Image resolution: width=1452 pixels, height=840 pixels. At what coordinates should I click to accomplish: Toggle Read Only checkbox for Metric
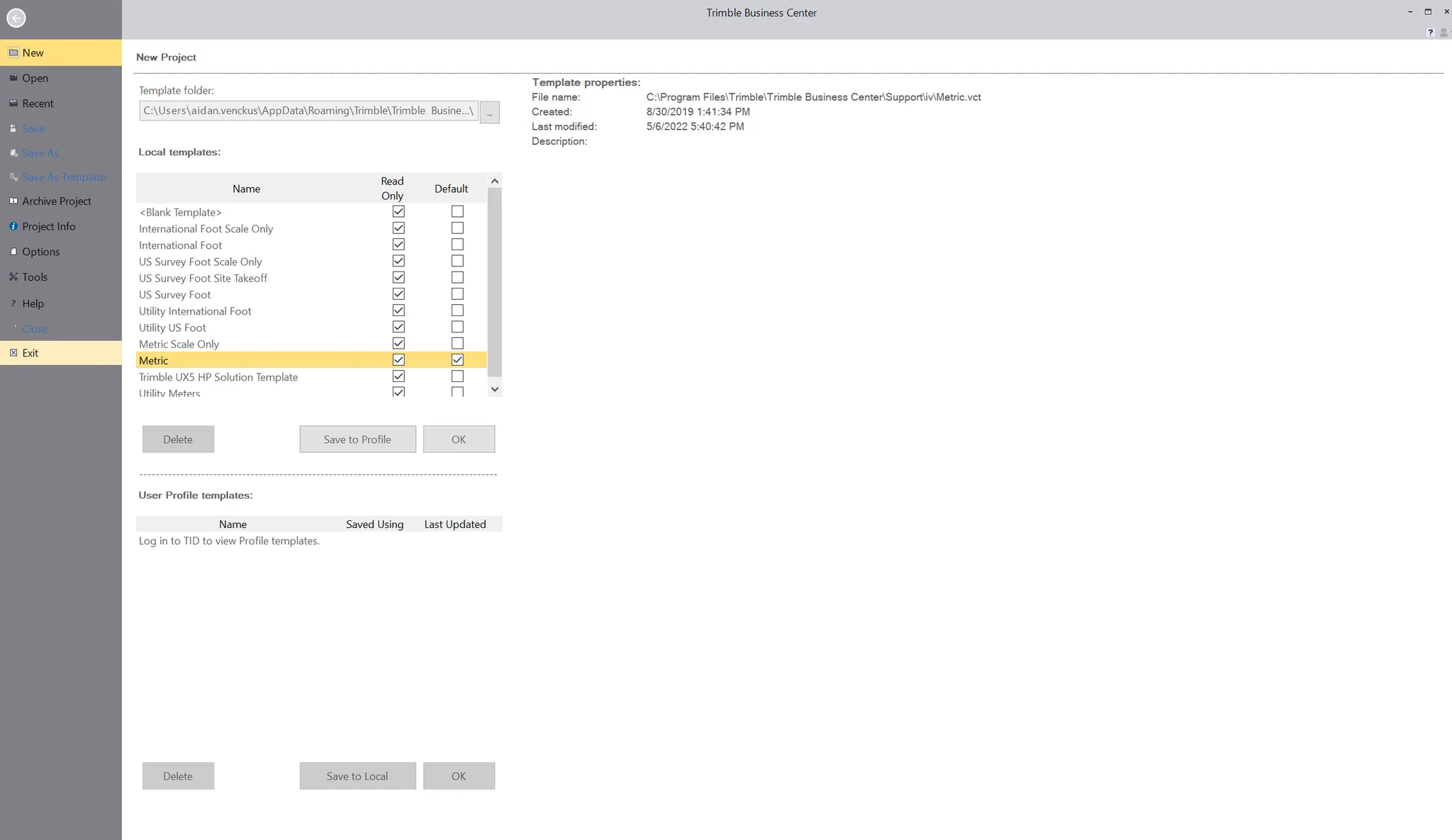[x=398, y=359]
